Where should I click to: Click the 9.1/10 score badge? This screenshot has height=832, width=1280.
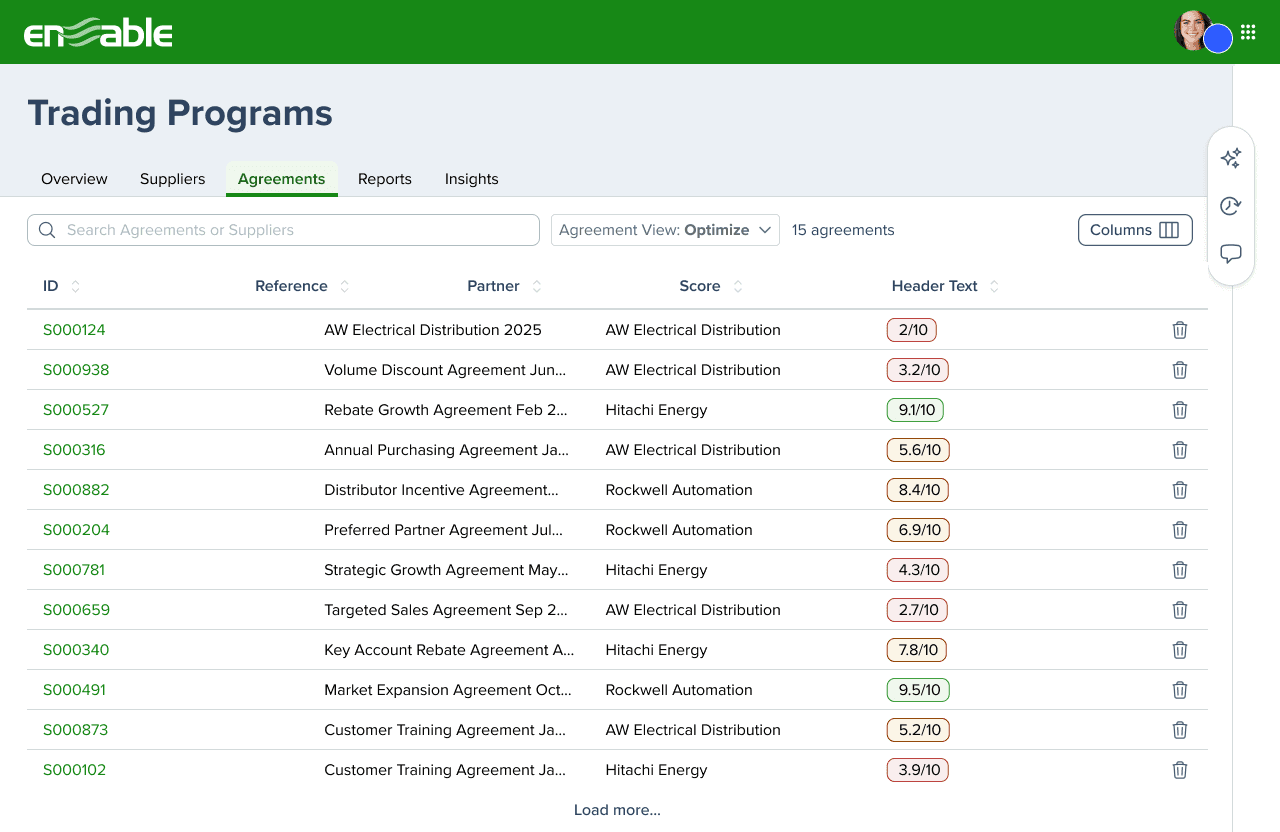(x=915, y=410)
